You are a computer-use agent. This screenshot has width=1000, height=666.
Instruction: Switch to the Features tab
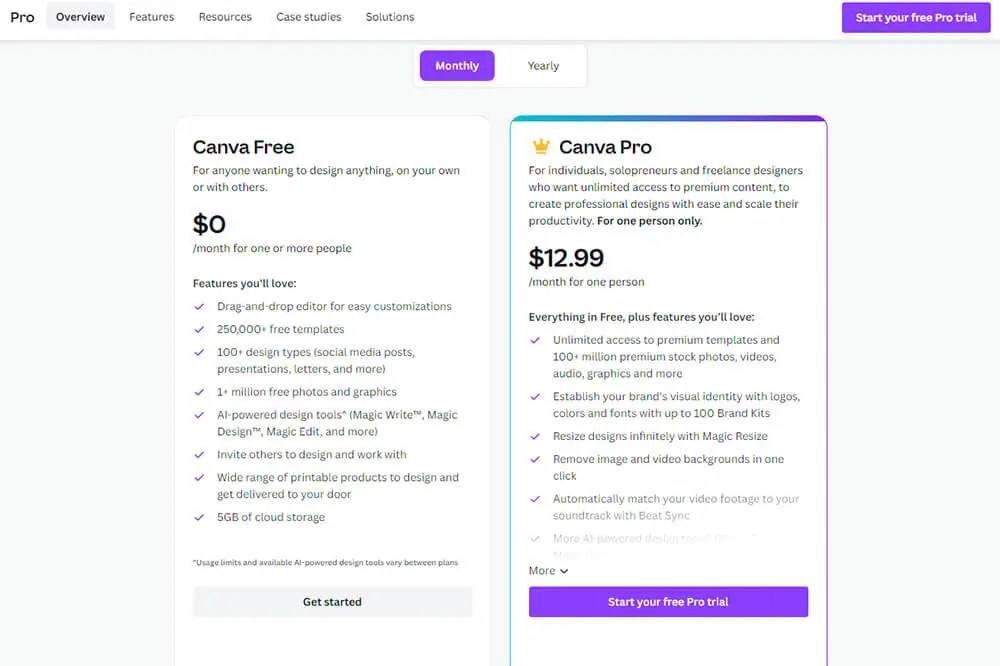(151, 16)
